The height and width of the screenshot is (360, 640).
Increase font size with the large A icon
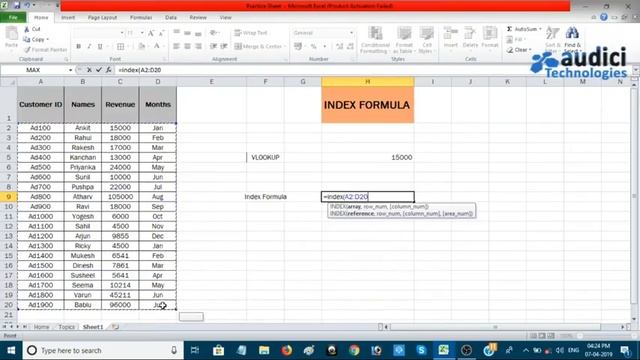pos(151,33)
